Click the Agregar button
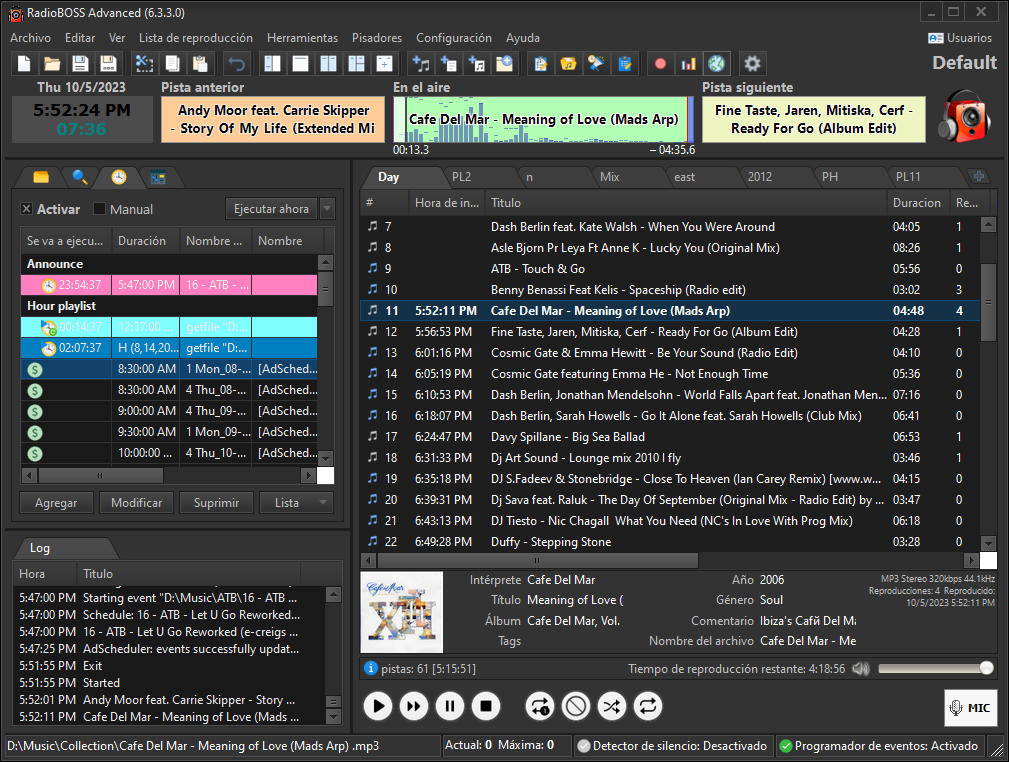 [x=56, y=503]
